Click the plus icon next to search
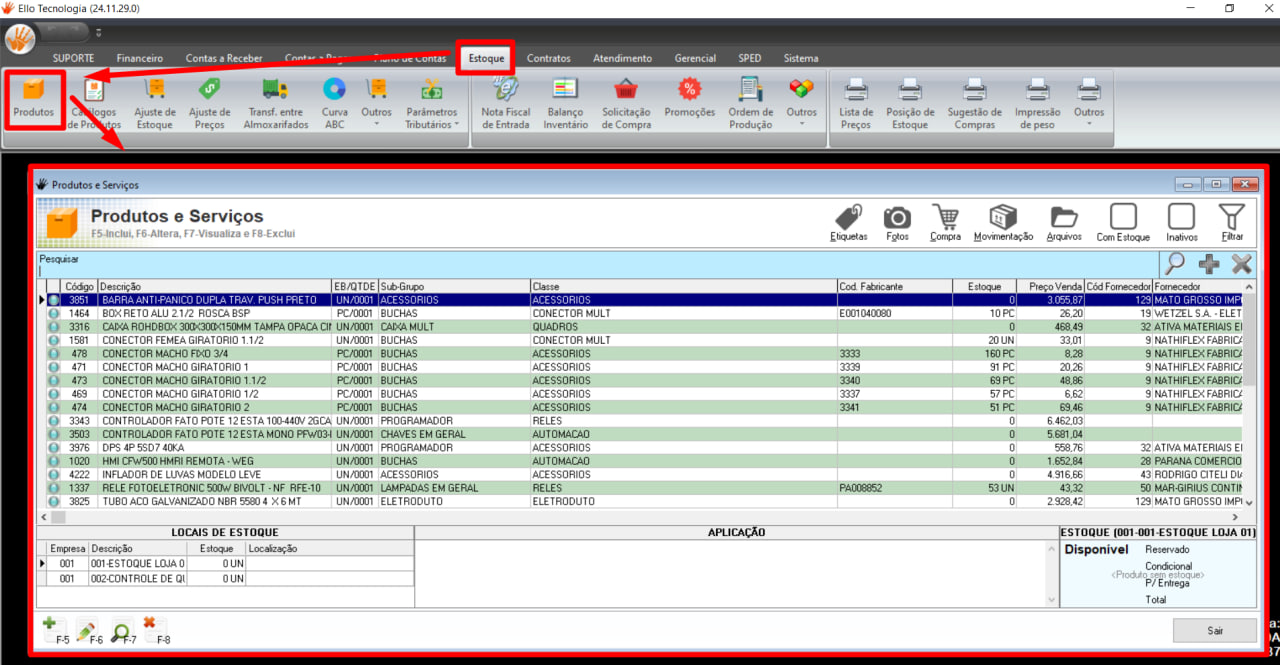1280x665 pixels. point(1209,264)
